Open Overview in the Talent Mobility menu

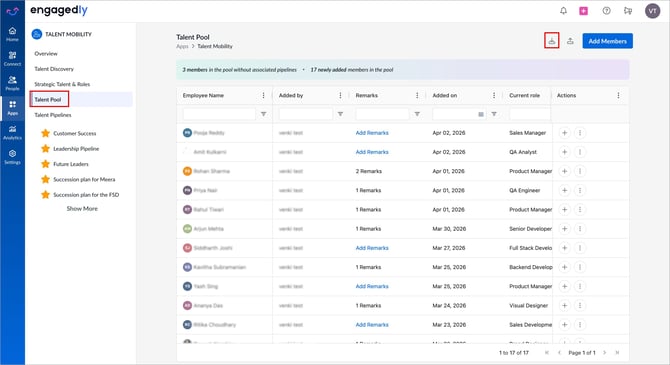tap(46, 53)
